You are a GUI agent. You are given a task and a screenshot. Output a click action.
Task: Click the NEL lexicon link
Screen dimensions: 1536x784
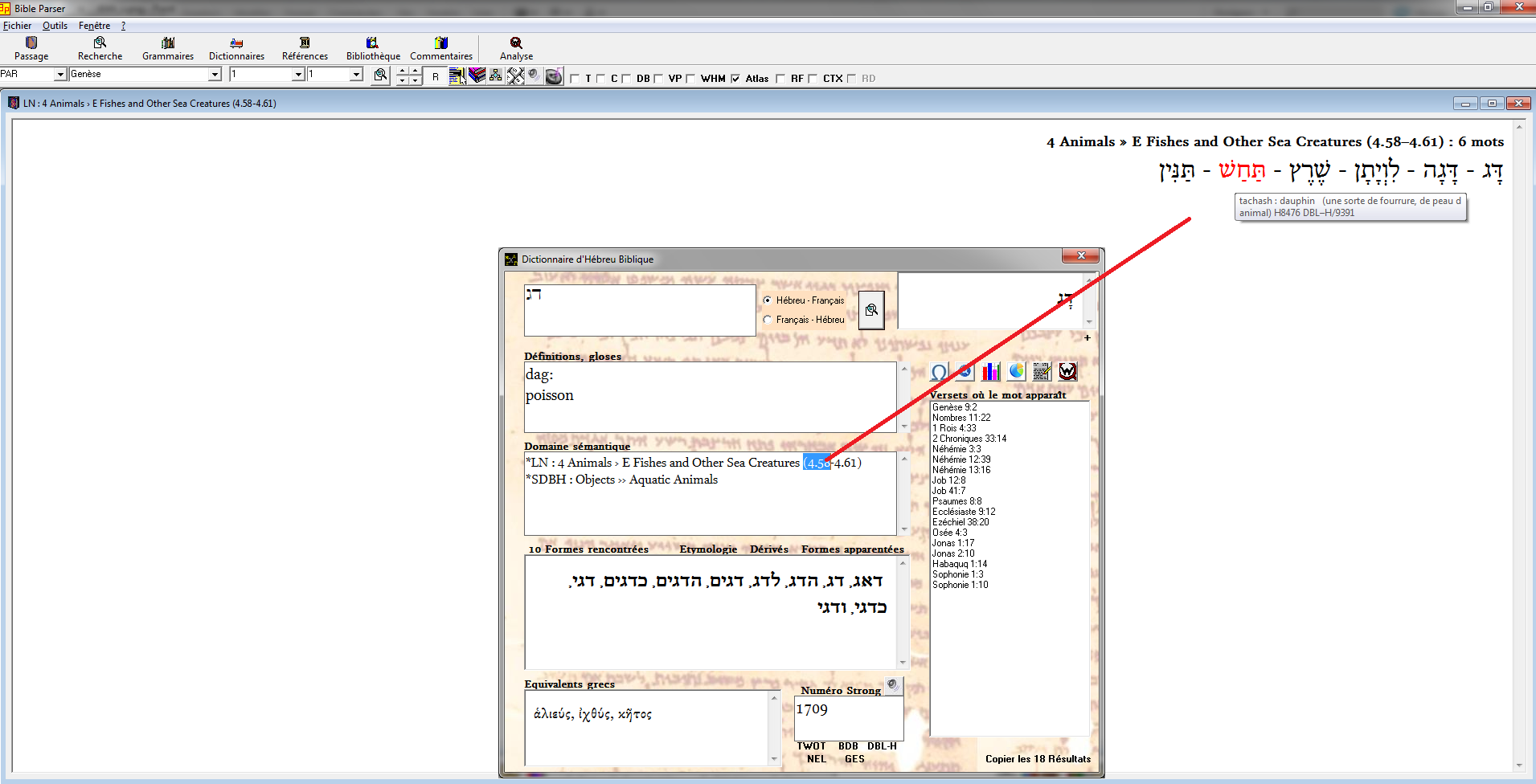point(817,759)
